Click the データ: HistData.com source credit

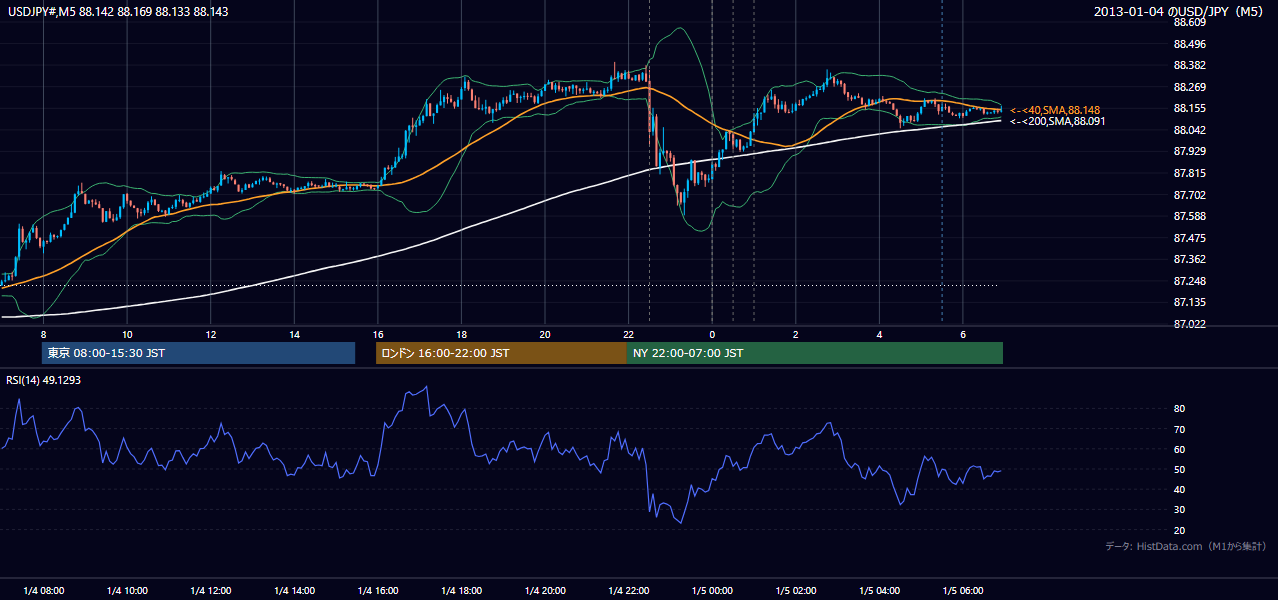pyautogui.click(x=1186, y=546)
